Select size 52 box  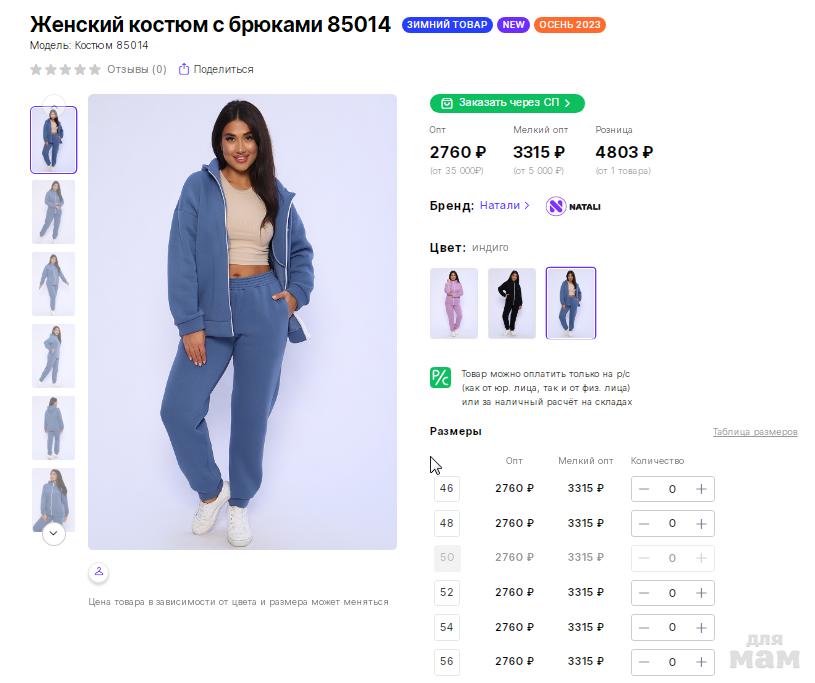tap(447, 593)
